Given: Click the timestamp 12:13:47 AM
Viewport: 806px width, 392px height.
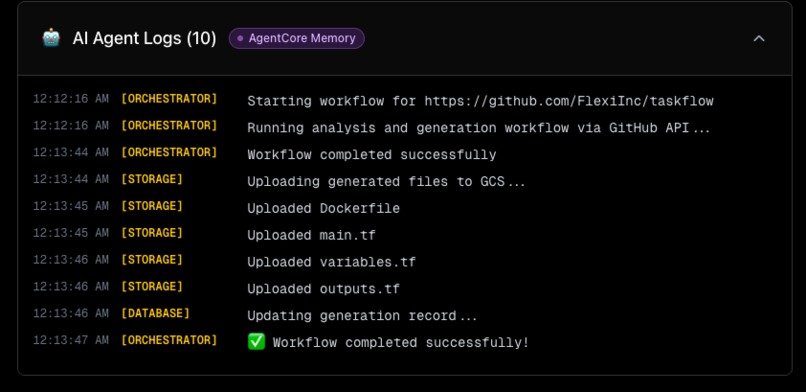Looking at the screenshot, I should (71, 340).
